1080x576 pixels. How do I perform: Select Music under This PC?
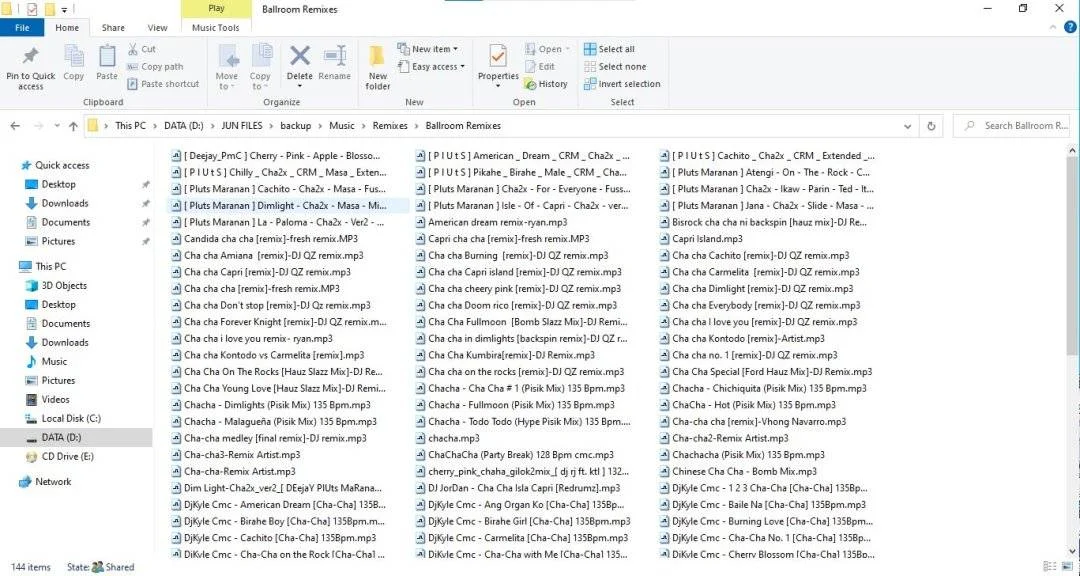(46, 361)
